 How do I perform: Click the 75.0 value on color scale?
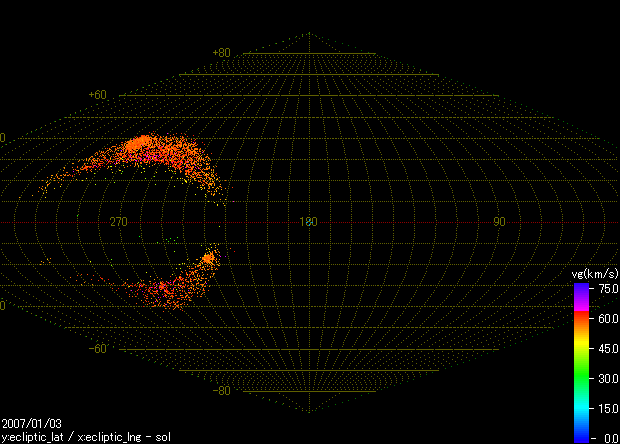(606, 288)
